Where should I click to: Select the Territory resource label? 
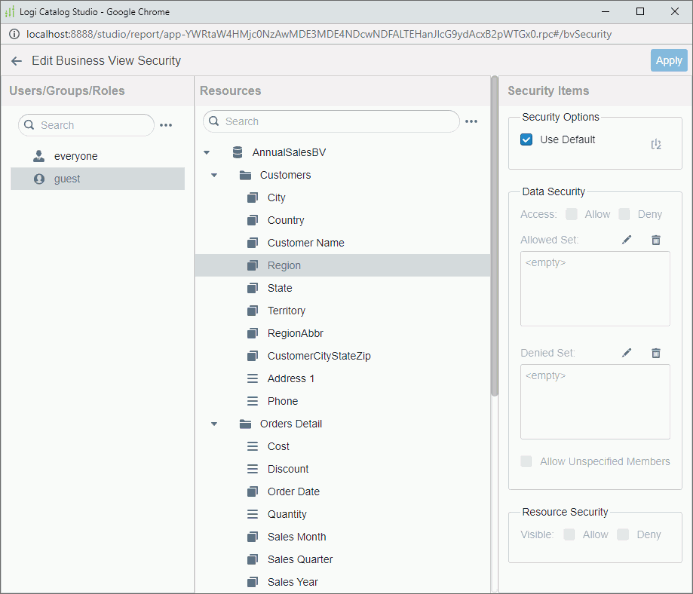pyautogui.click(x=286, y=311)
